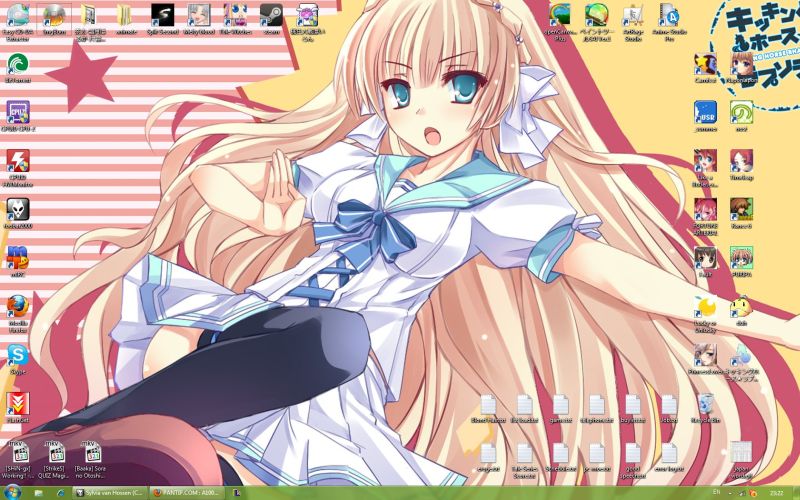The image size is (800, 500).
Task: Switch to FANTIF.COM Firefox taskbar window
Action: 187,493
